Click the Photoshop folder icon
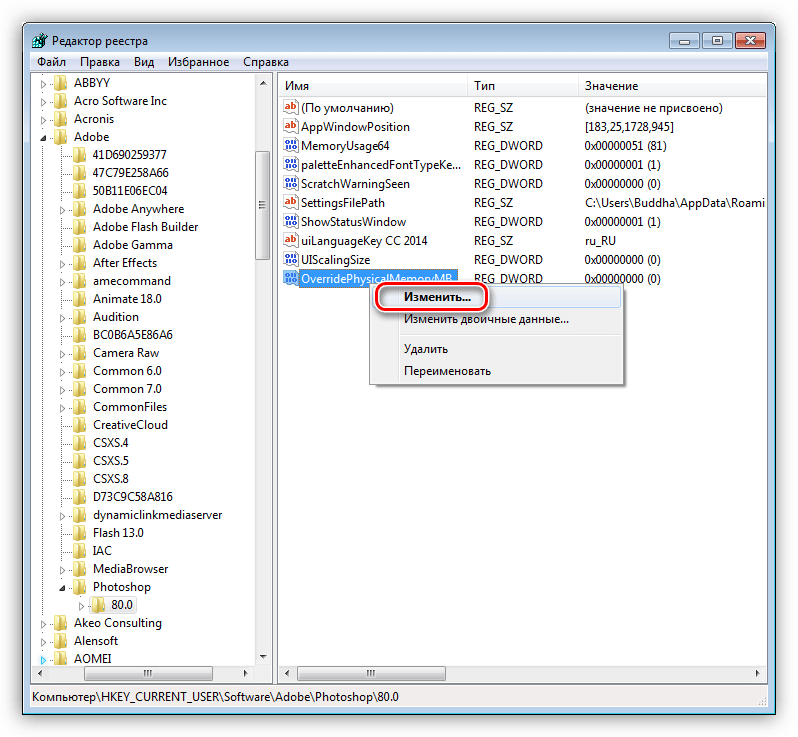This screenshot has height=737, width=798. pyautogui.click(x=79, y=587)
